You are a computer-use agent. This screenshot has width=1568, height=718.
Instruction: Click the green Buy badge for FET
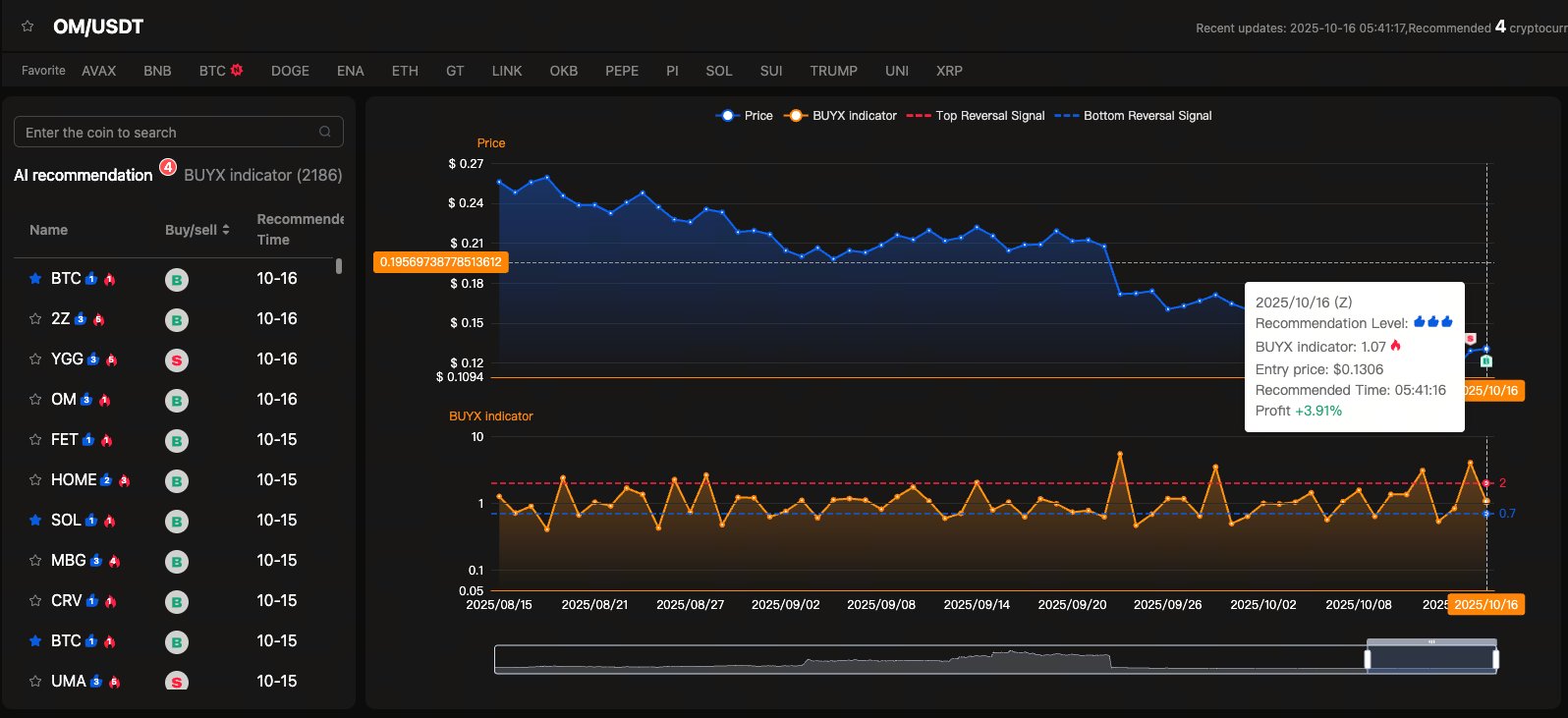tap(177, 441)
